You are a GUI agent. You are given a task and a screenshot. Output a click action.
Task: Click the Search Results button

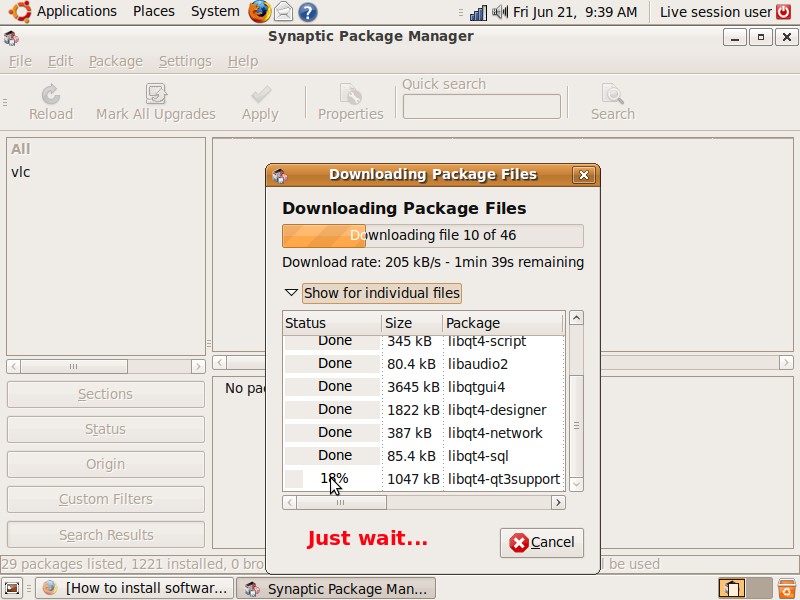[106, 535]
